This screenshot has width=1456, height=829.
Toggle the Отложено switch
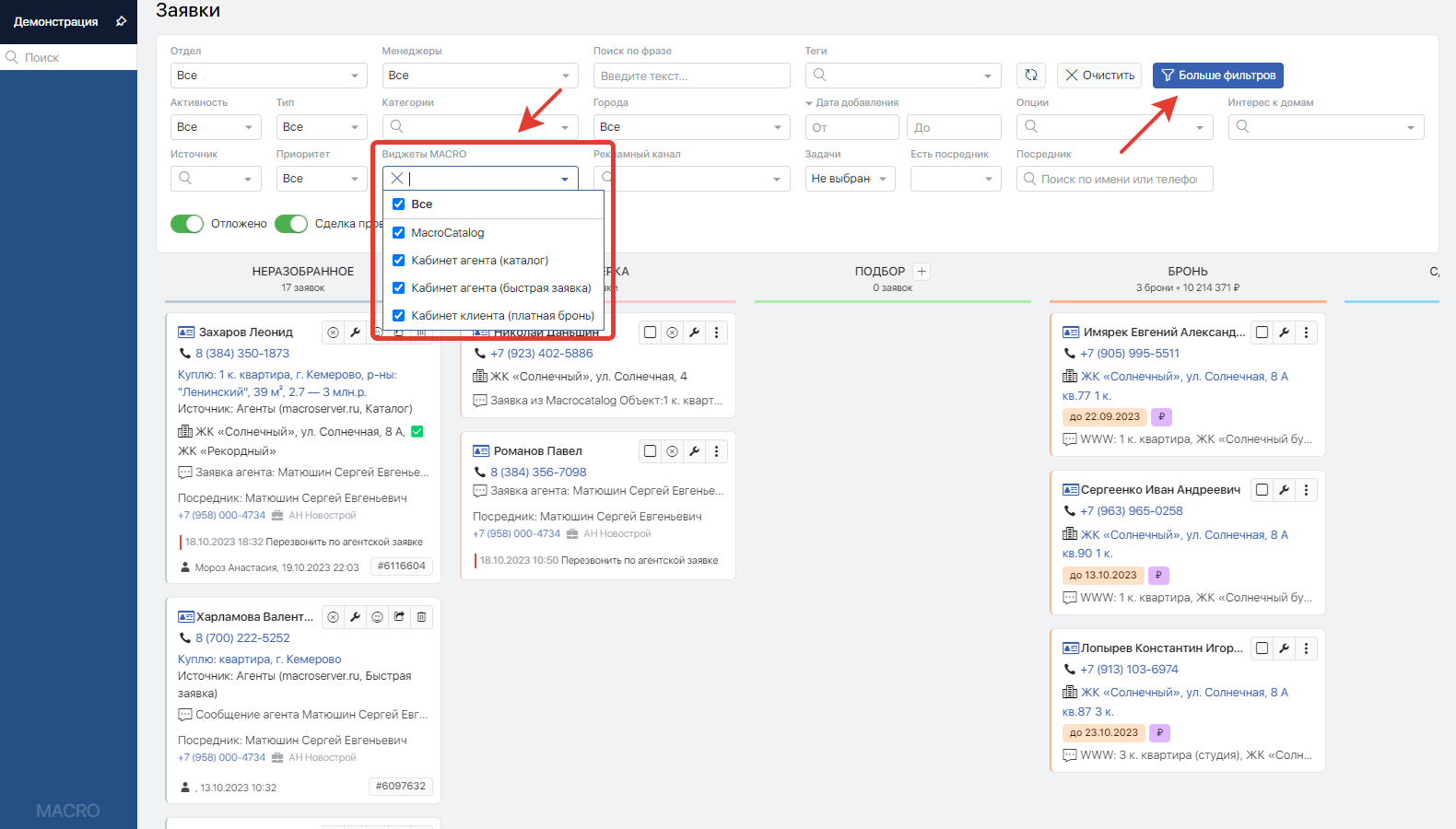click(x=187, y=224)
